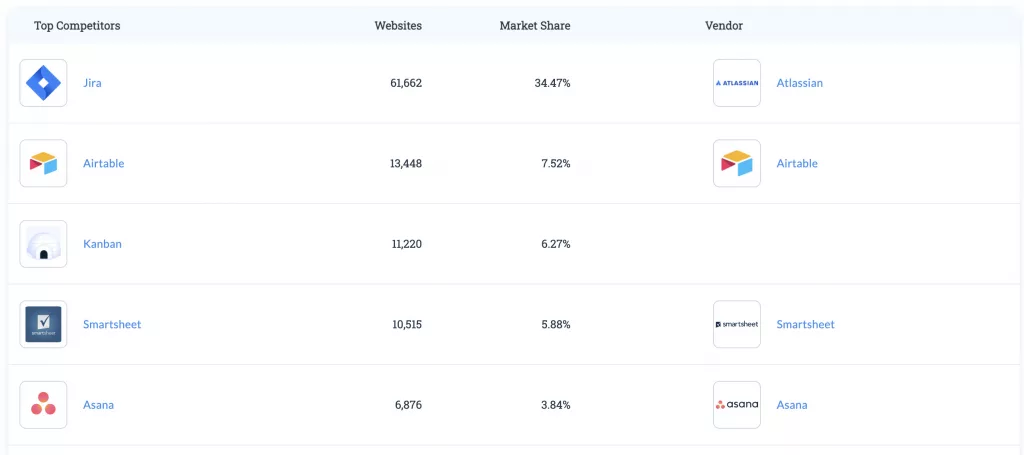Select the 11,220 websites value
Image resolution: width=1024 pixels, height=455 pixels.
coord(407,244)
